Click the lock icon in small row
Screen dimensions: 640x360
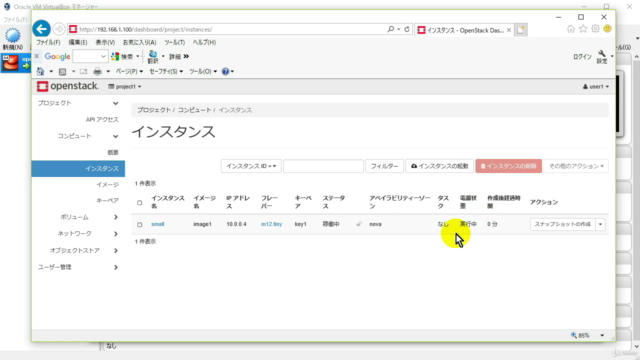[x=359, y=224]
